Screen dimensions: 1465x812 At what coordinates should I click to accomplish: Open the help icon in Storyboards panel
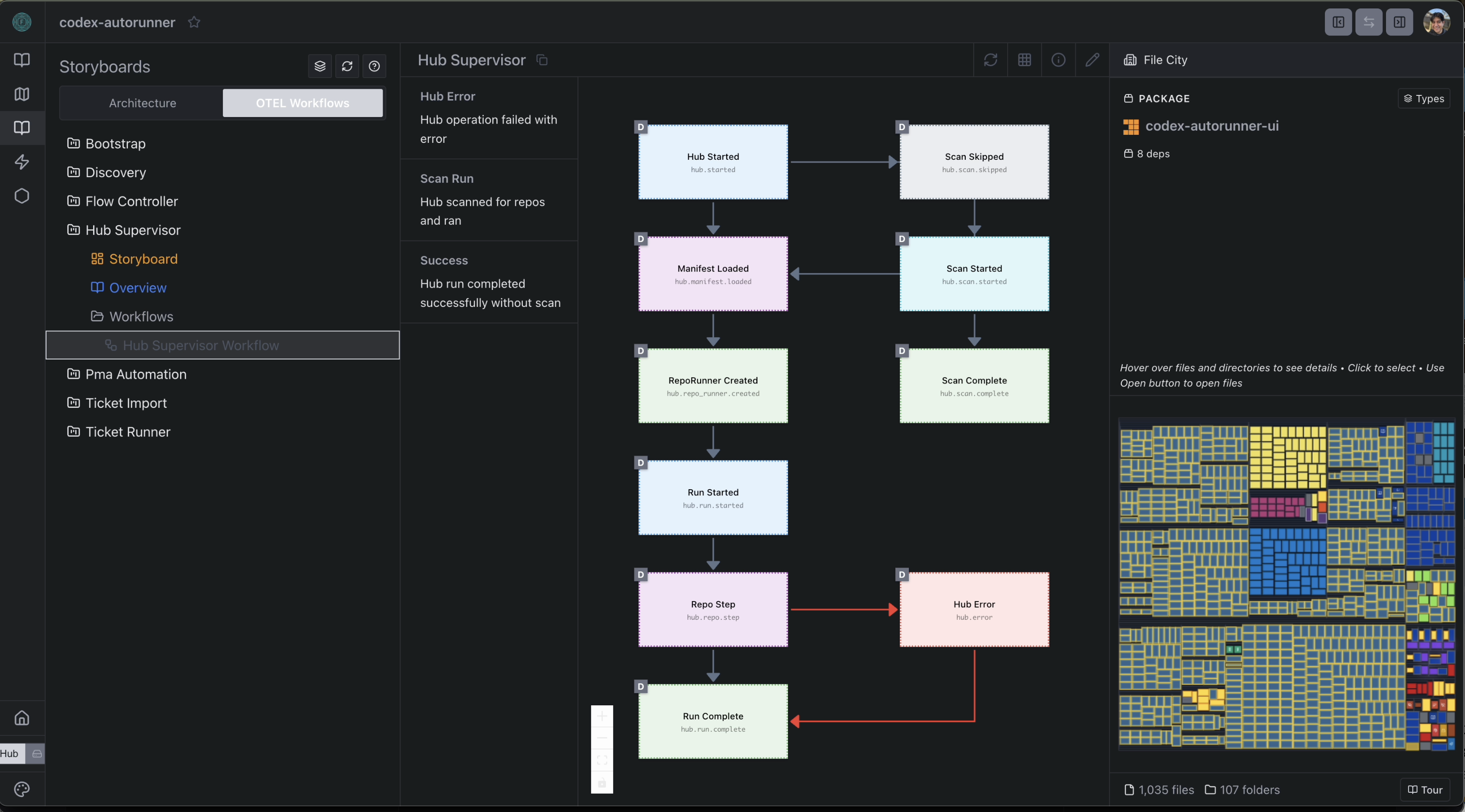click(374, 66)
